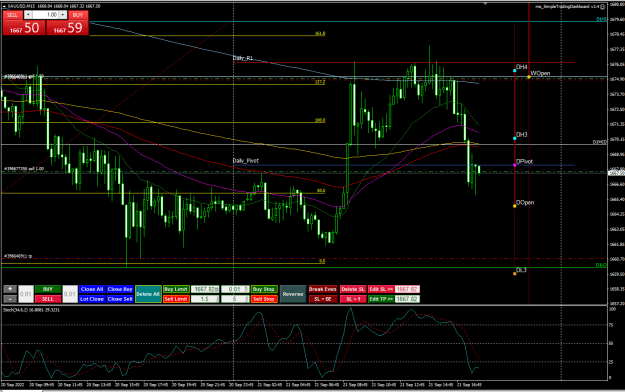Click the Sell Stop button
The image size is (625, 392).
click(264, 299)
